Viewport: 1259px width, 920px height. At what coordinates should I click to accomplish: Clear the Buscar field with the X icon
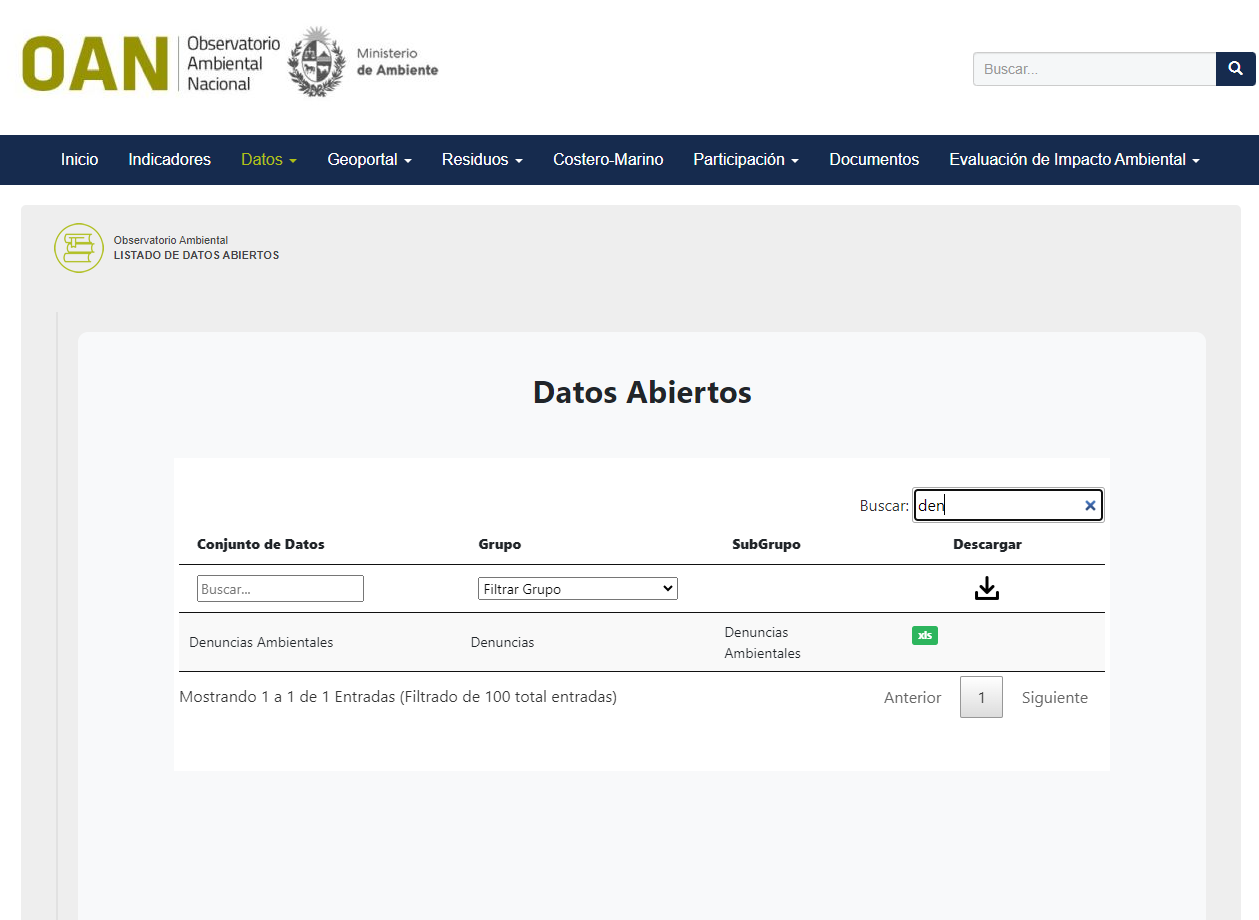click(1090, 506)
